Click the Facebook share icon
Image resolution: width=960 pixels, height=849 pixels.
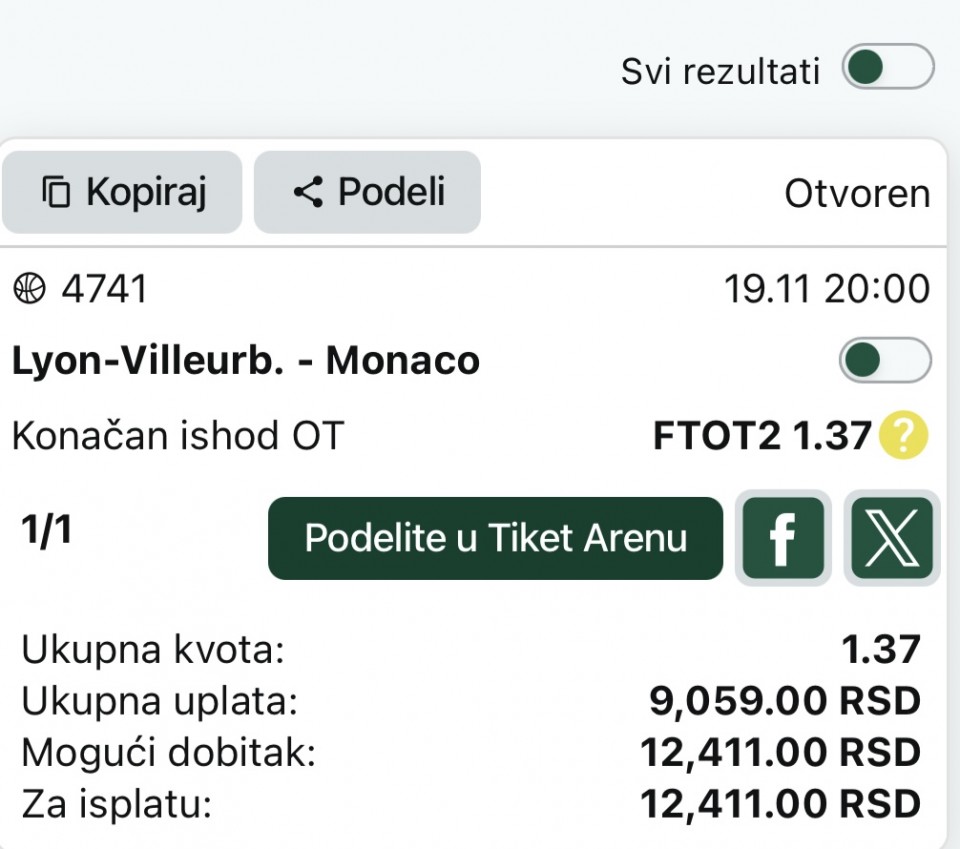pyautogui.click(x=783, y=540)
